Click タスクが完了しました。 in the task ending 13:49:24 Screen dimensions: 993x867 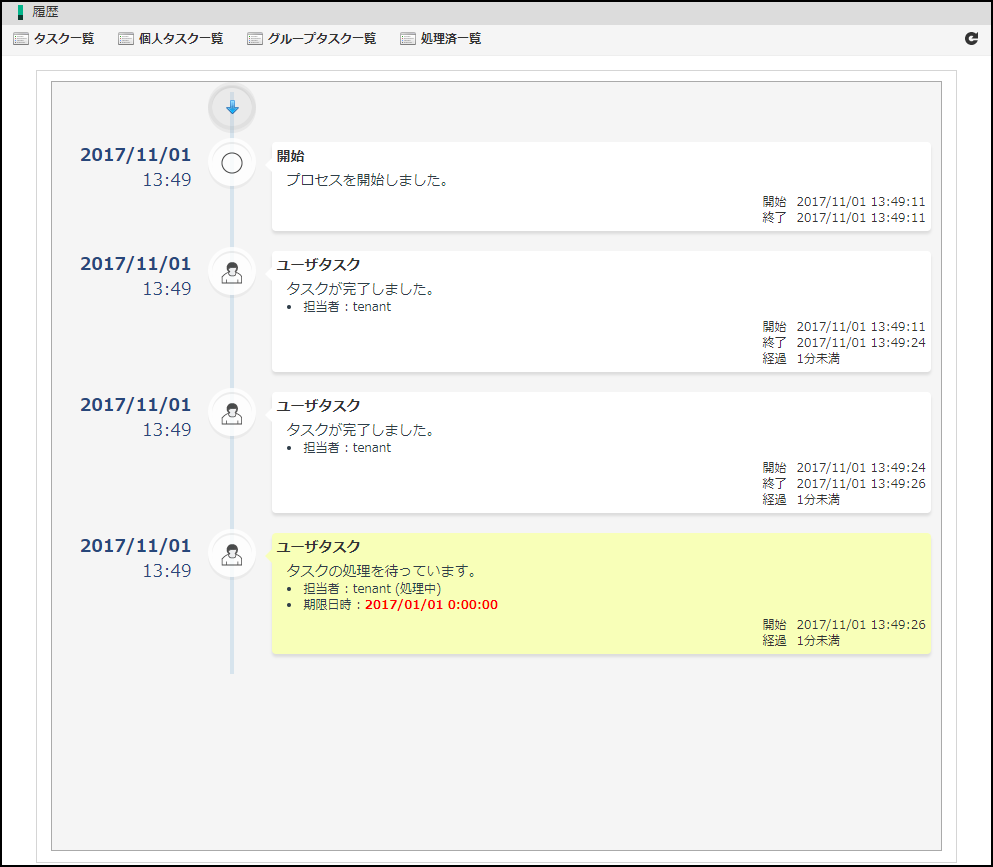(362, 289)
